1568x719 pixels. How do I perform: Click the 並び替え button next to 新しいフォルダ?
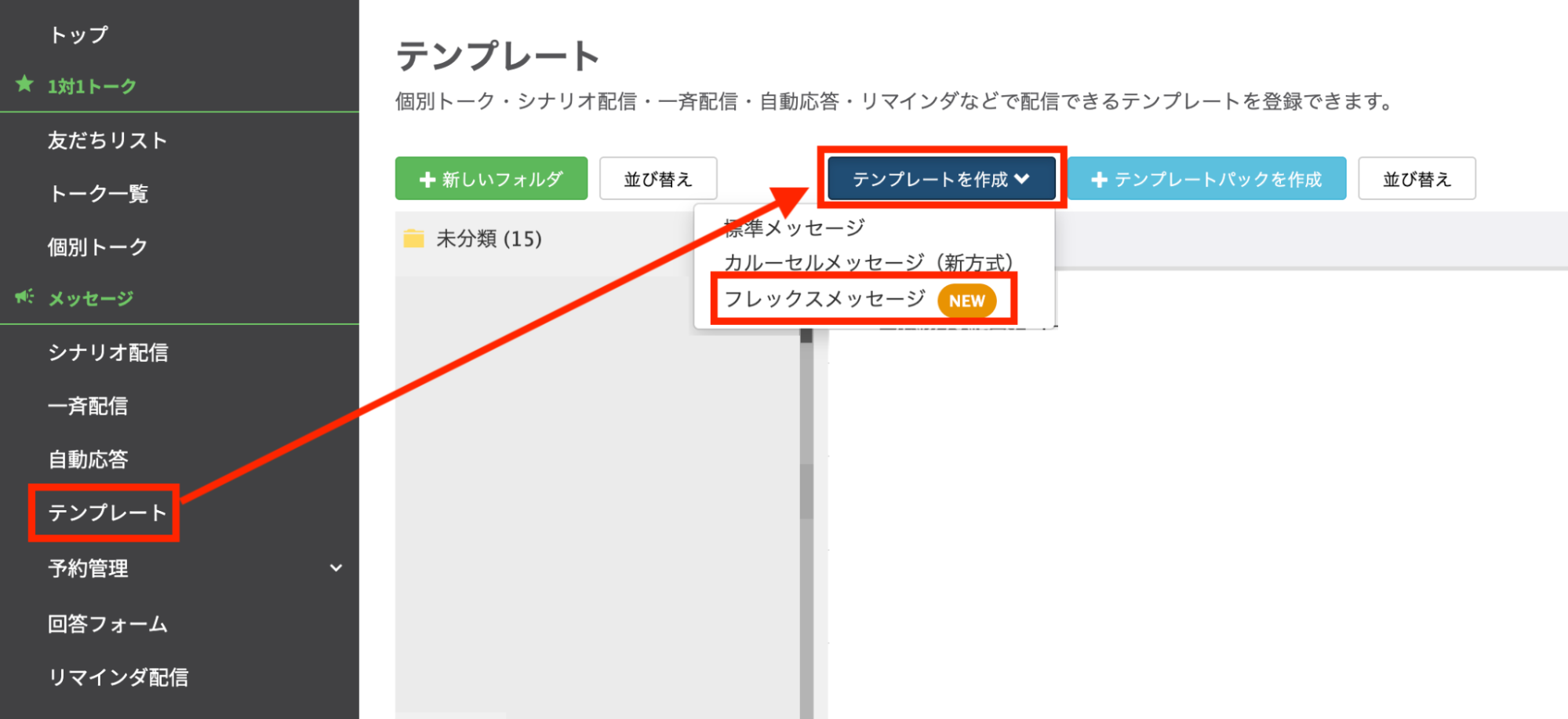tap(657, 179)
